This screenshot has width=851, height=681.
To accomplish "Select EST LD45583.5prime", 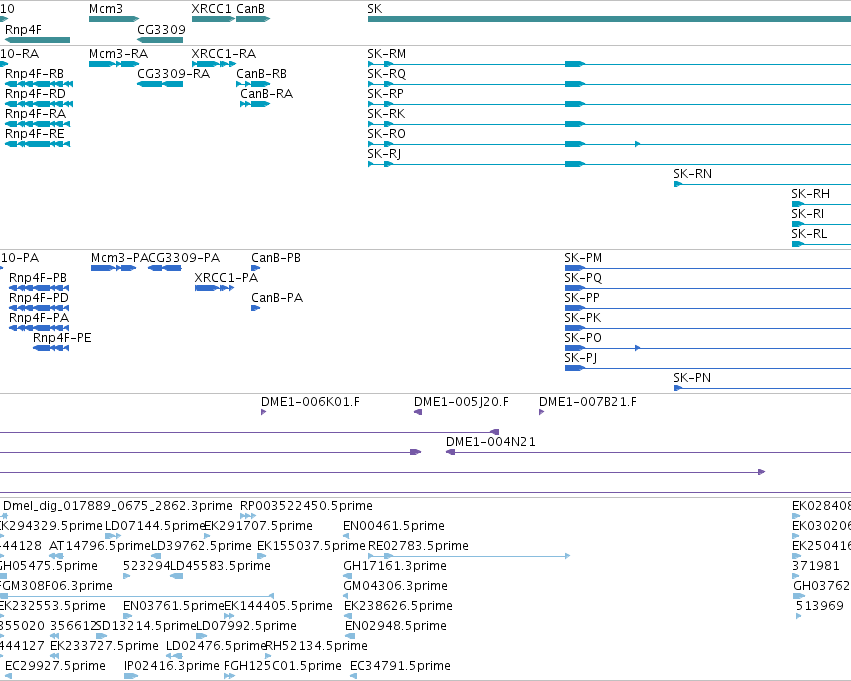I will tap(176, 576).
